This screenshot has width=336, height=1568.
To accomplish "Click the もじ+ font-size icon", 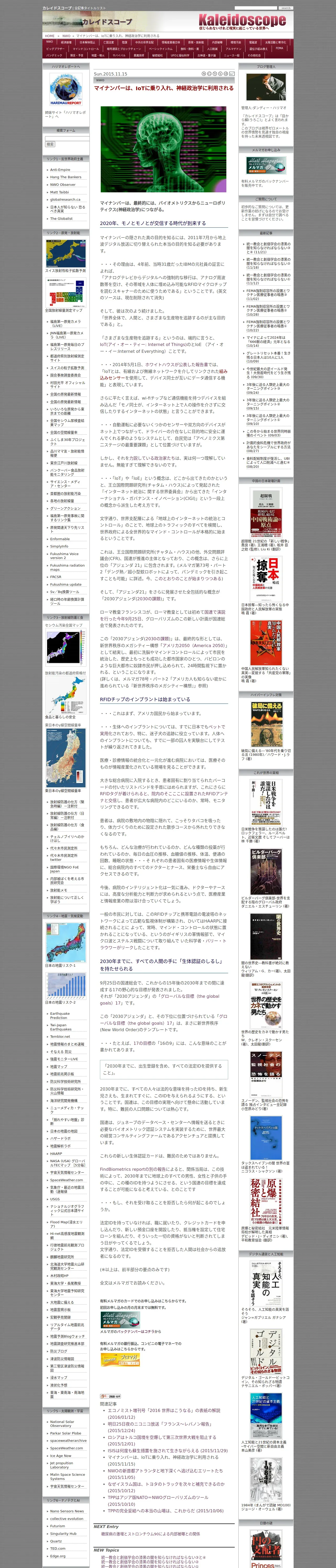I will coord(232,74).
